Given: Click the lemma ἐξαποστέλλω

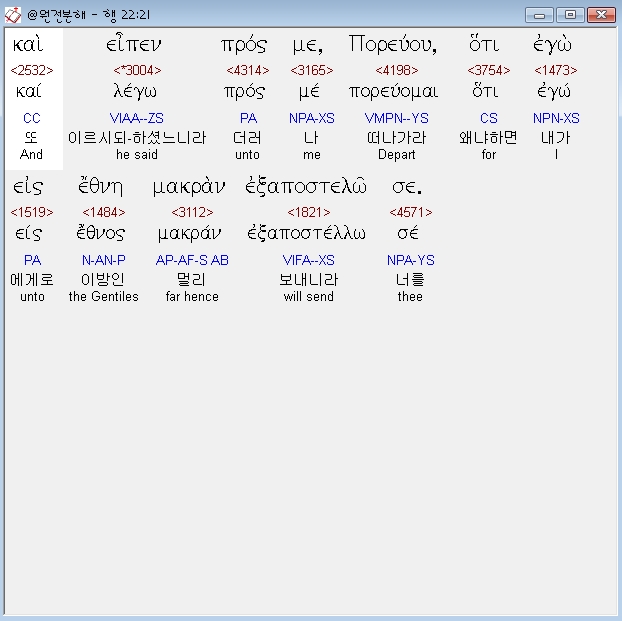Looking at the screenshot, I should coord(306,233).
